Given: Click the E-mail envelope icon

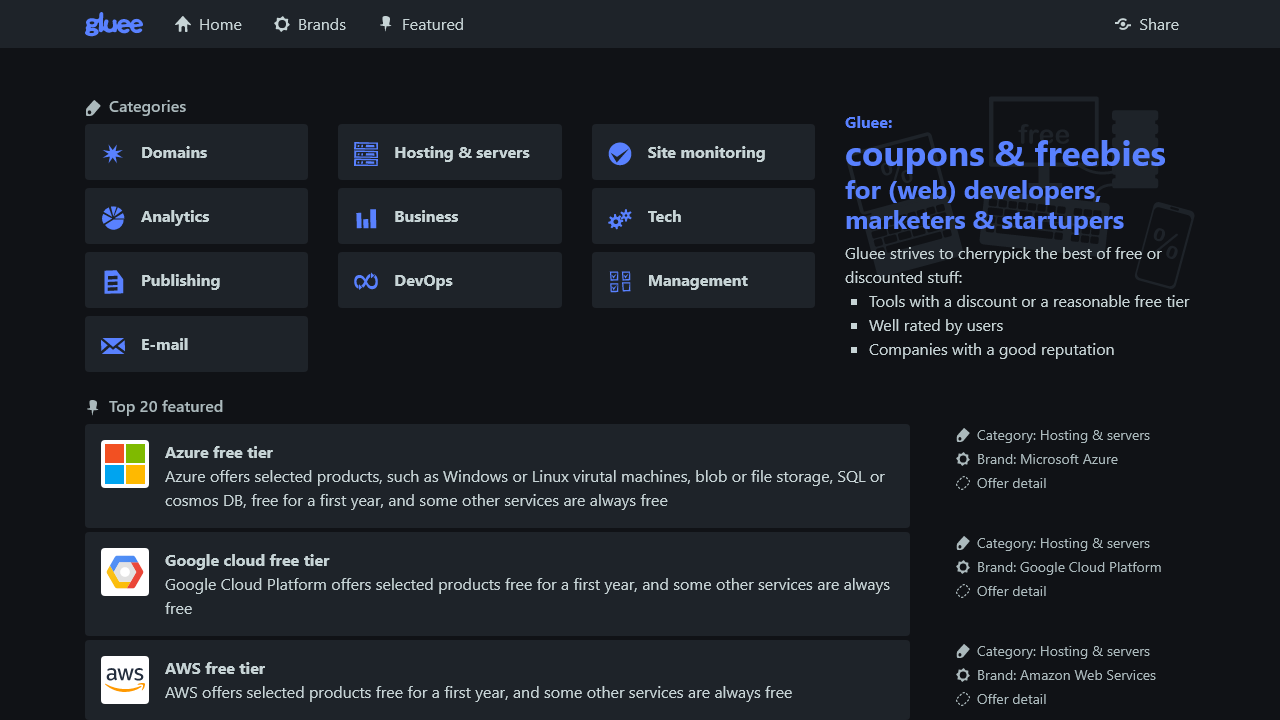Looking at the screenshot, I should tap(113, 345).
